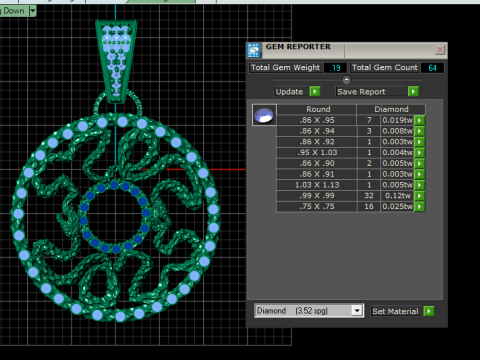Click the green arrow next to Update

[x=315, y=91]
